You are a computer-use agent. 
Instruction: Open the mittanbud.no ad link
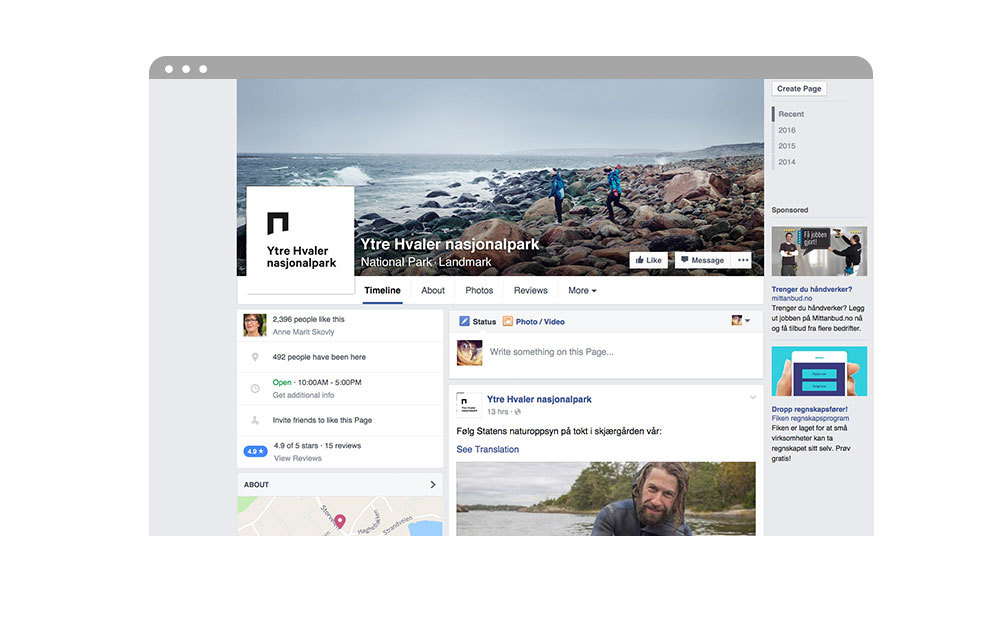(x=791, y=298)
